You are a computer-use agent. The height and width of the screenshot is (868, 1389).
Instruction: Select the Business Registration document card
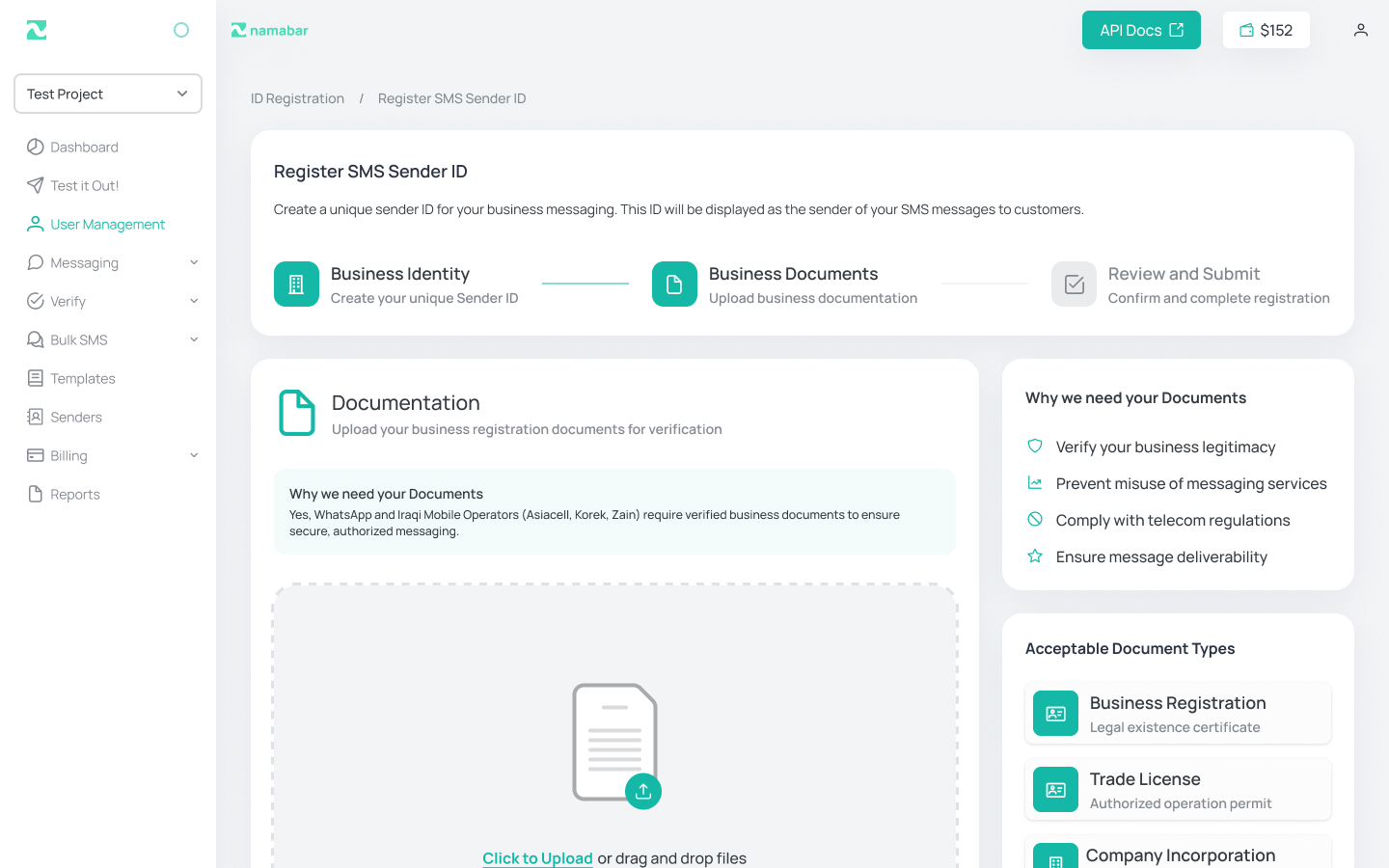1178,714
